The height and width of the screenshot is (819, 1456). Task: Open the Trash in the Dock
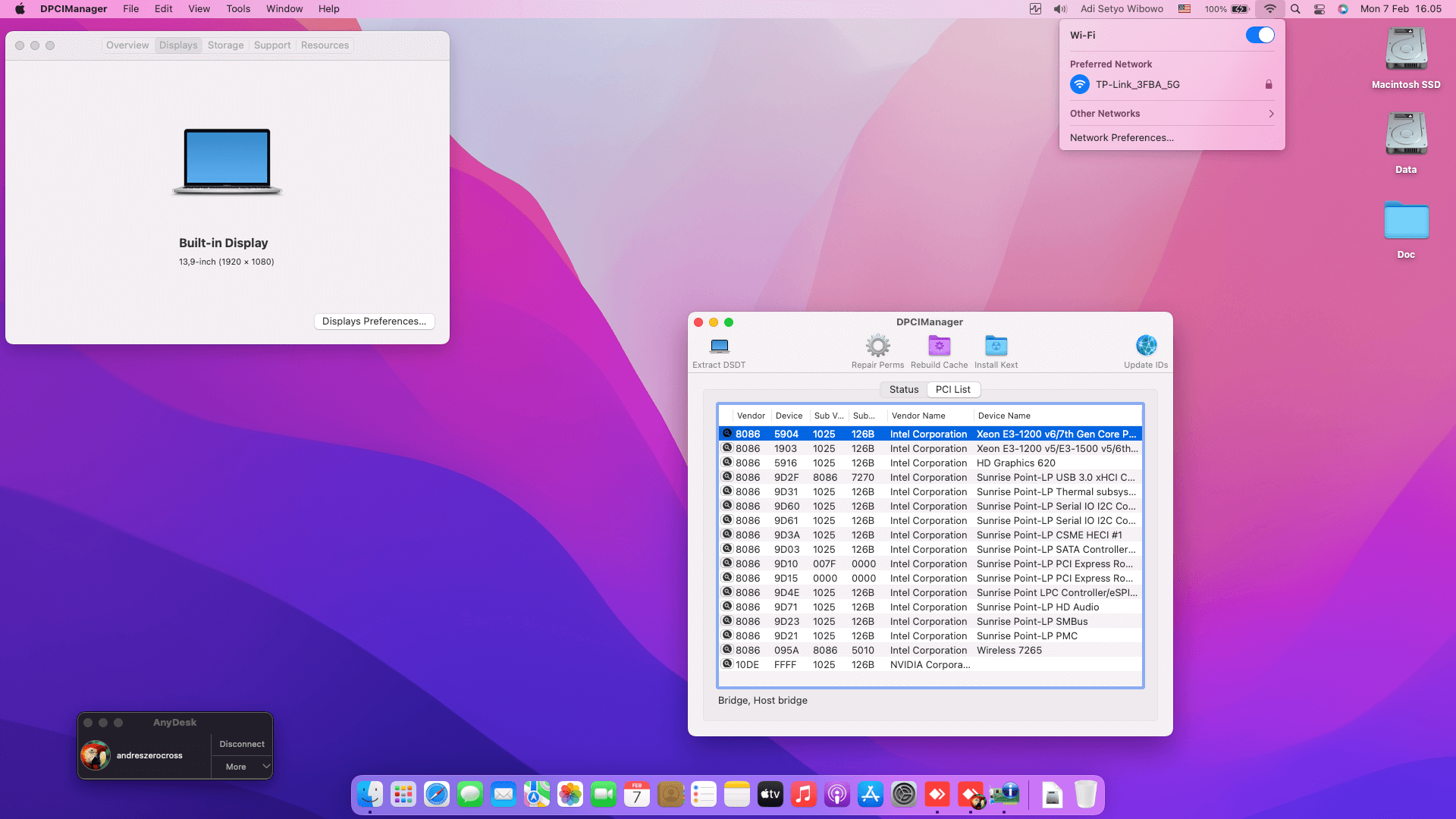pyautogui.click(x=1086, y=794)
